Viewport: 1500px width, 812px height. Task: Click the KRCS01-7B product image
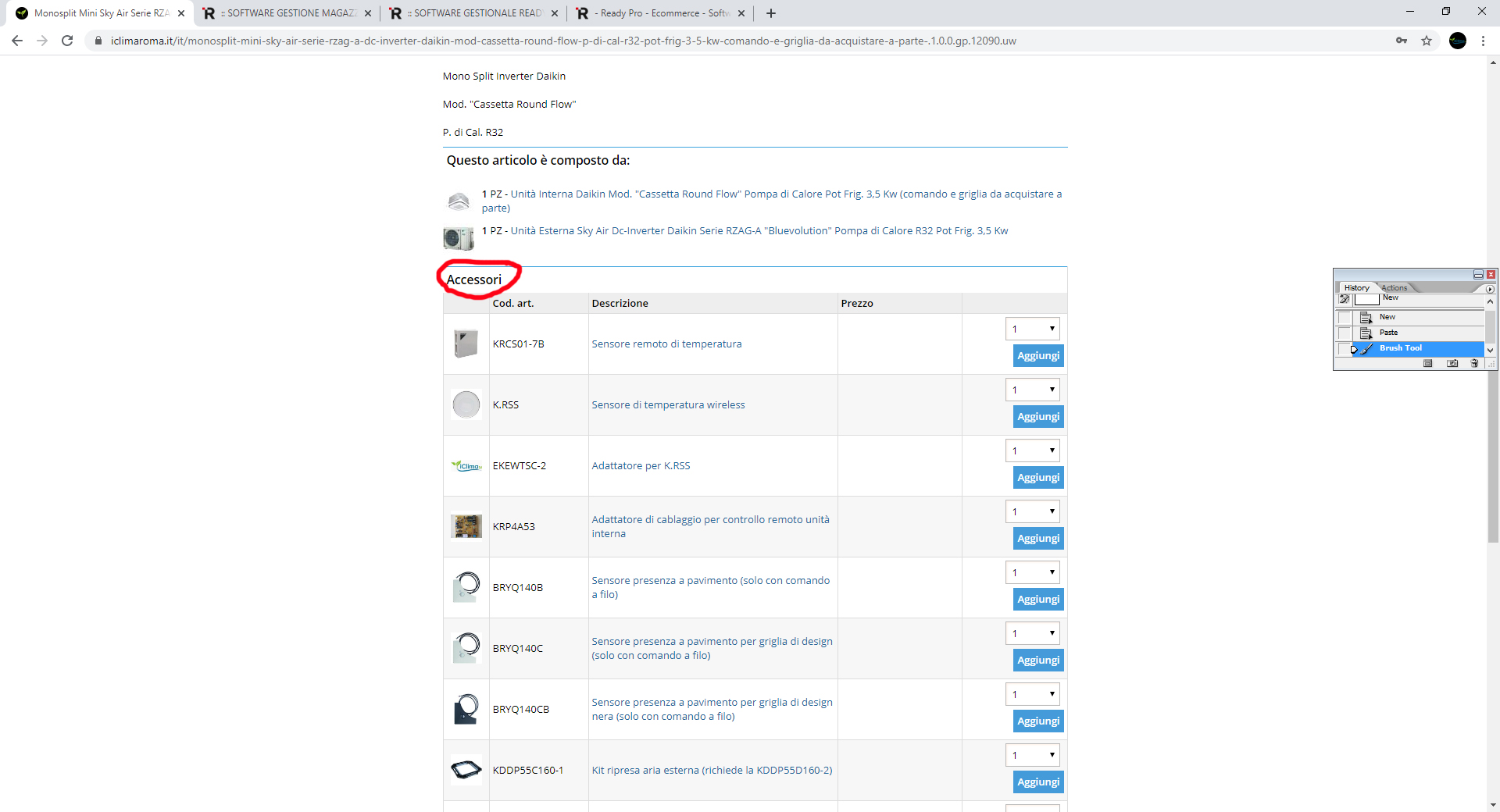coord(466,344)
